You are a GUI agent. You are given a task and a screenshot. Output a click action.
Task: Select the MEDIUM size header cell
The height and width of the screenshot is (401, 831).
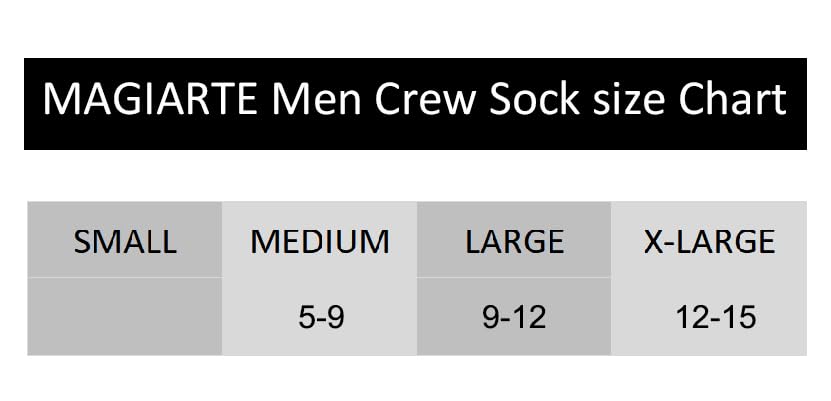click(x=320, y=241)
